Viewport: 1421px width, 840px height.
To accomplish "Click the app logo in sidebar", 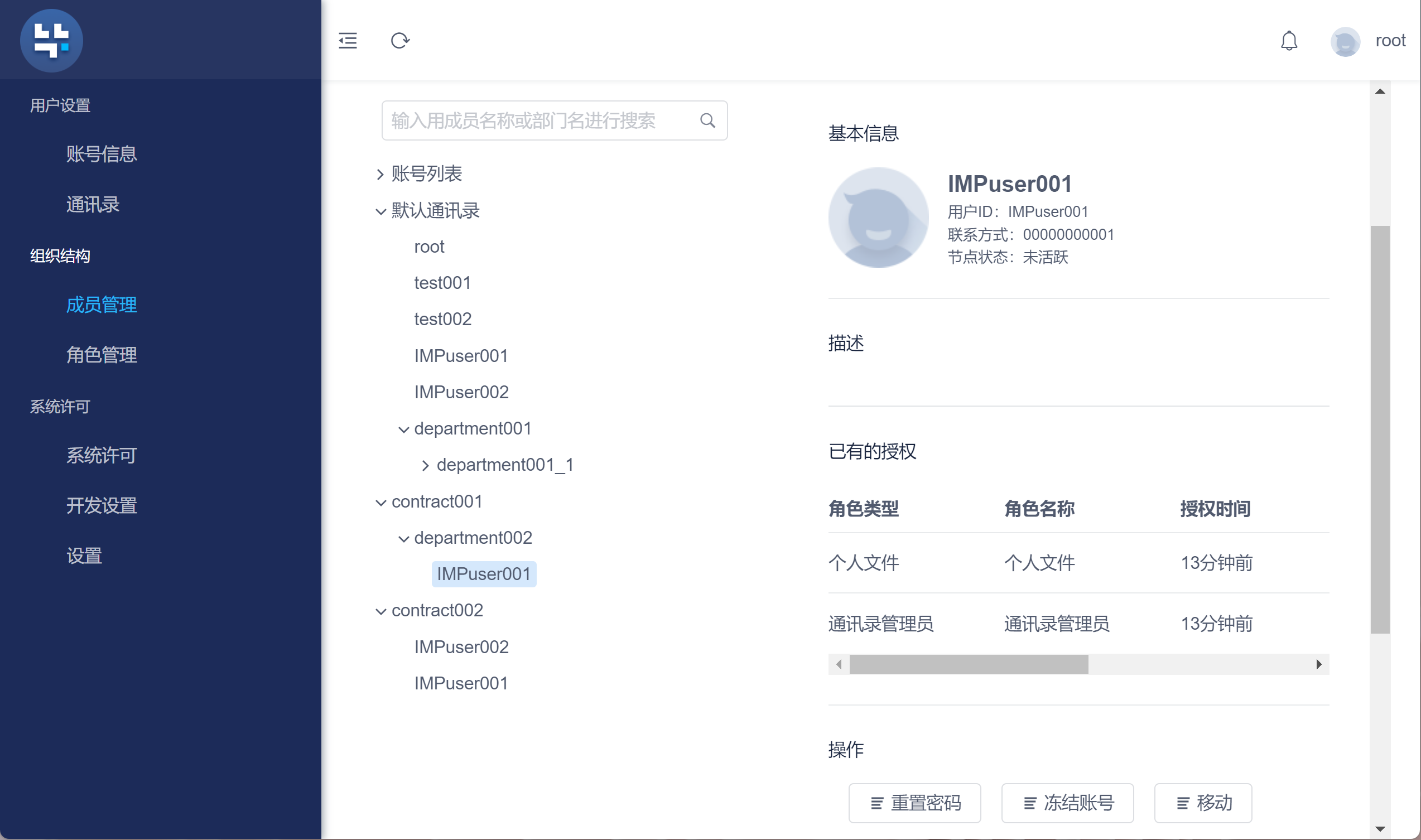I will click(x=51, y=40).
